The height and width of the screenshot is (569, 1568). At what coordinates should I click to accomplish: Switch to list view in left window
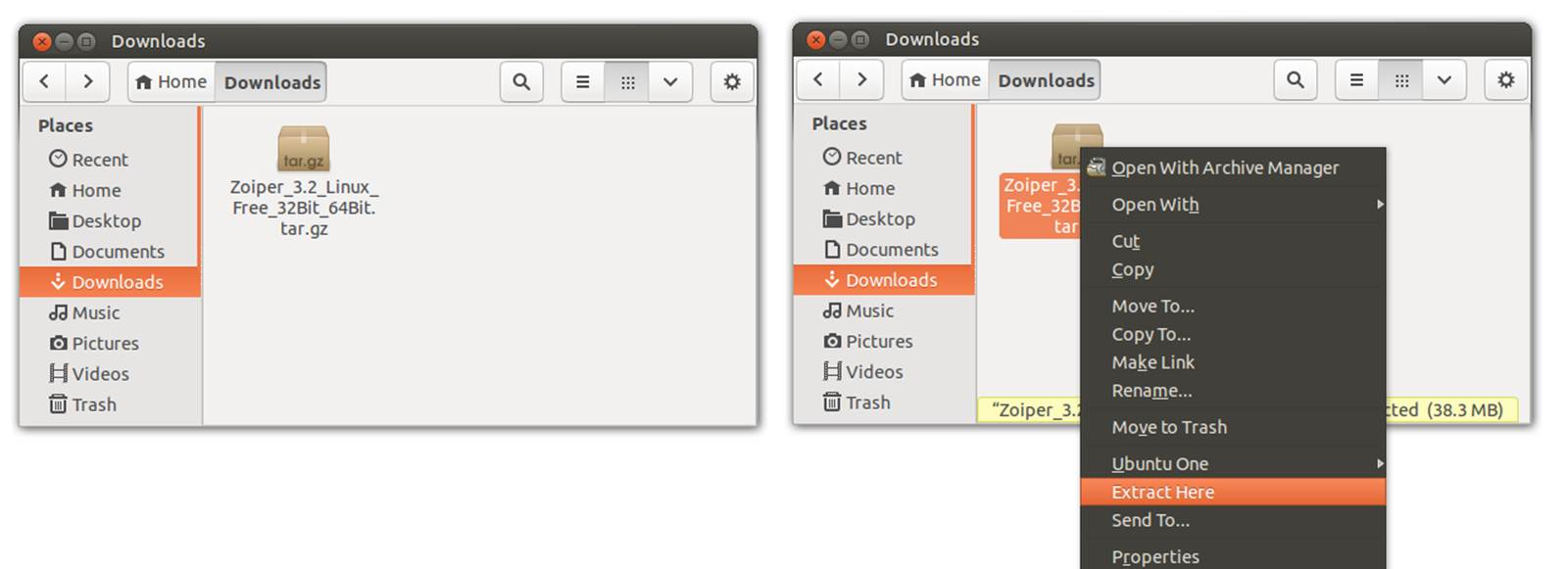(x=583, y=82)
